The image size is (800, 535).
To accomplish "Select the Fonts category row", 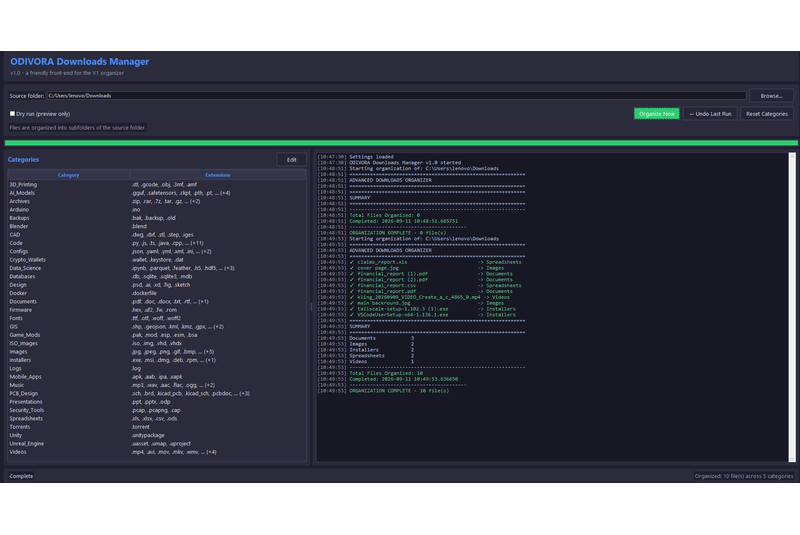I will point(157,318).
